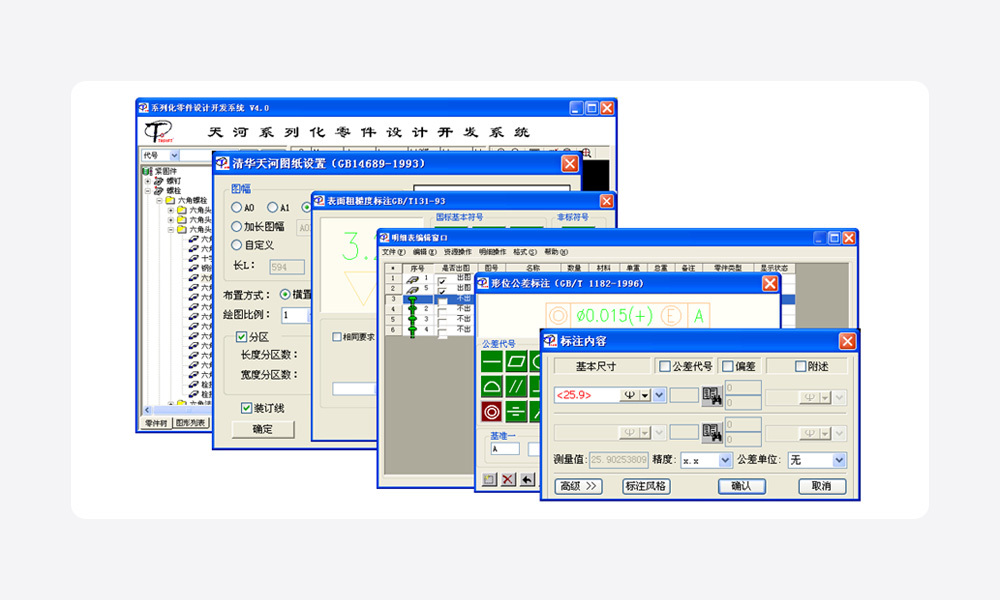Screen dimensions: 1000x600
Task: Open the 格式(S) menu
Action: tap(525, 252)
